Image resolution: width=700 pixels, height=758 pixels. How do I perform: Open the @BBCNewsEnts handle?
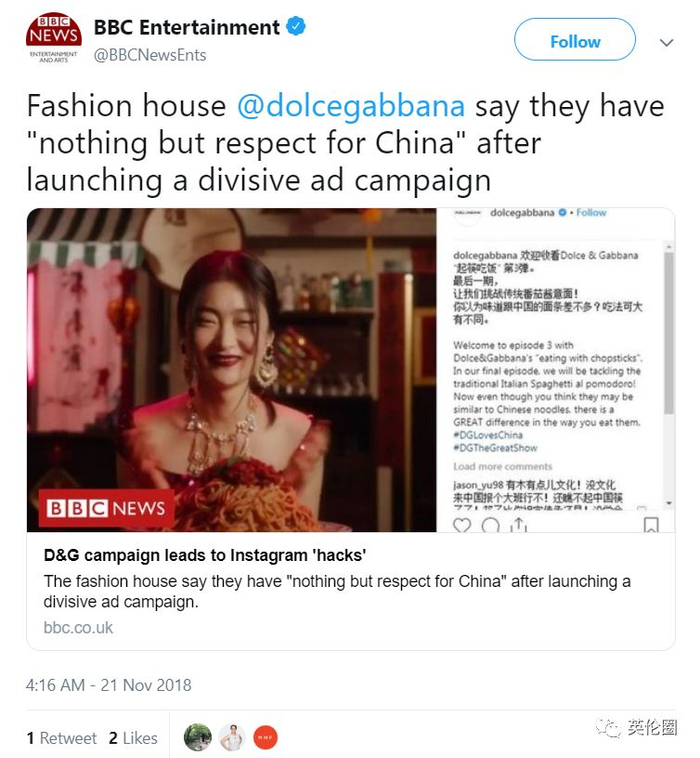(150, 55)
